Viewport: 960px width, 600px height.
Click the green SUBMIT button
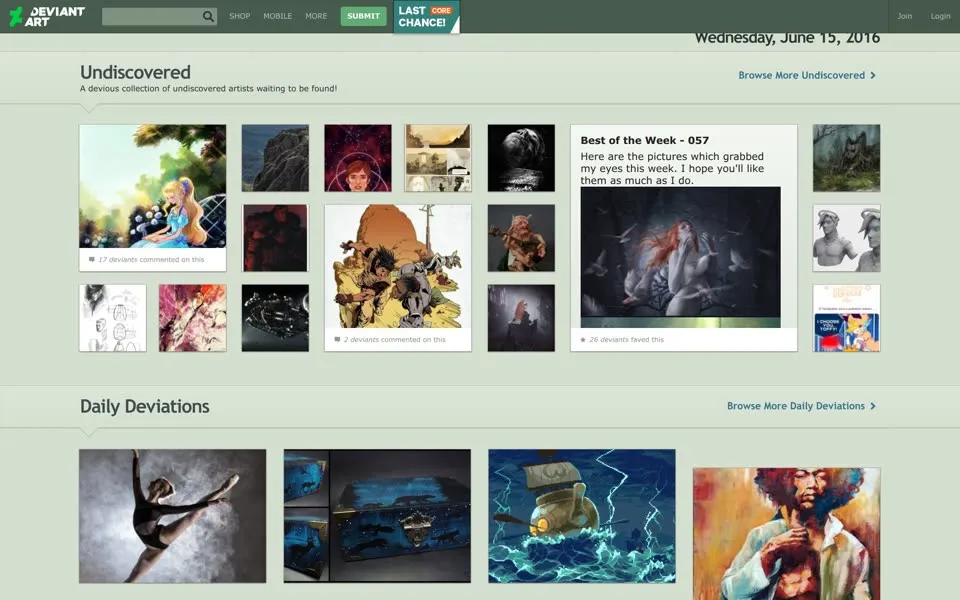tap(363, 16)
